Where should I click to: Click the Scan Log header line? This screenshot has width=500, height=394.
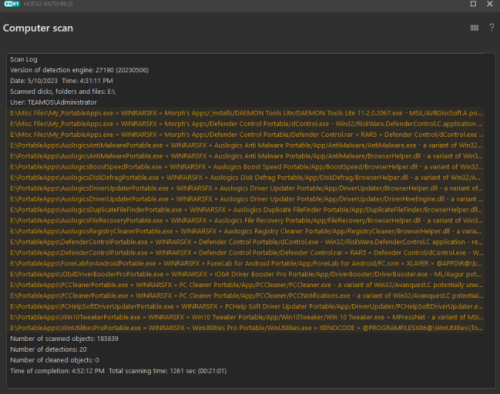coord(24,59)
